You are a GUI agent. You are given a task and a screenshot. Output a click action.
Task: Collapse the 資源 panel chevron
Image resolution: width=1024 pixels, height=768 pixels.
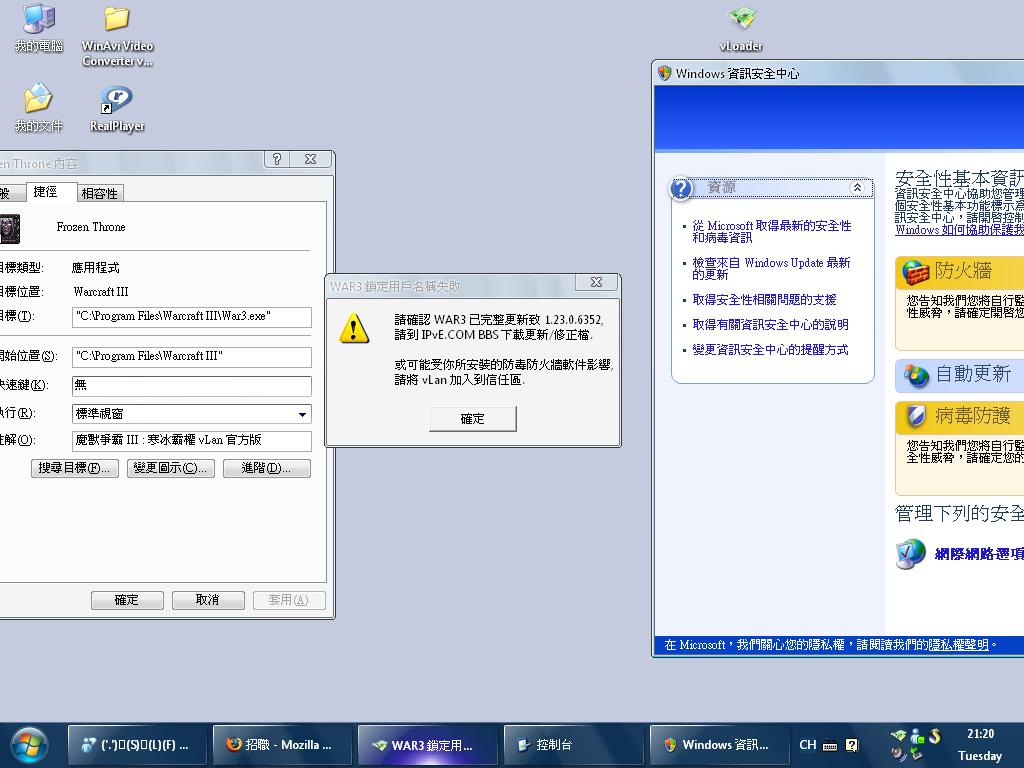857,188
